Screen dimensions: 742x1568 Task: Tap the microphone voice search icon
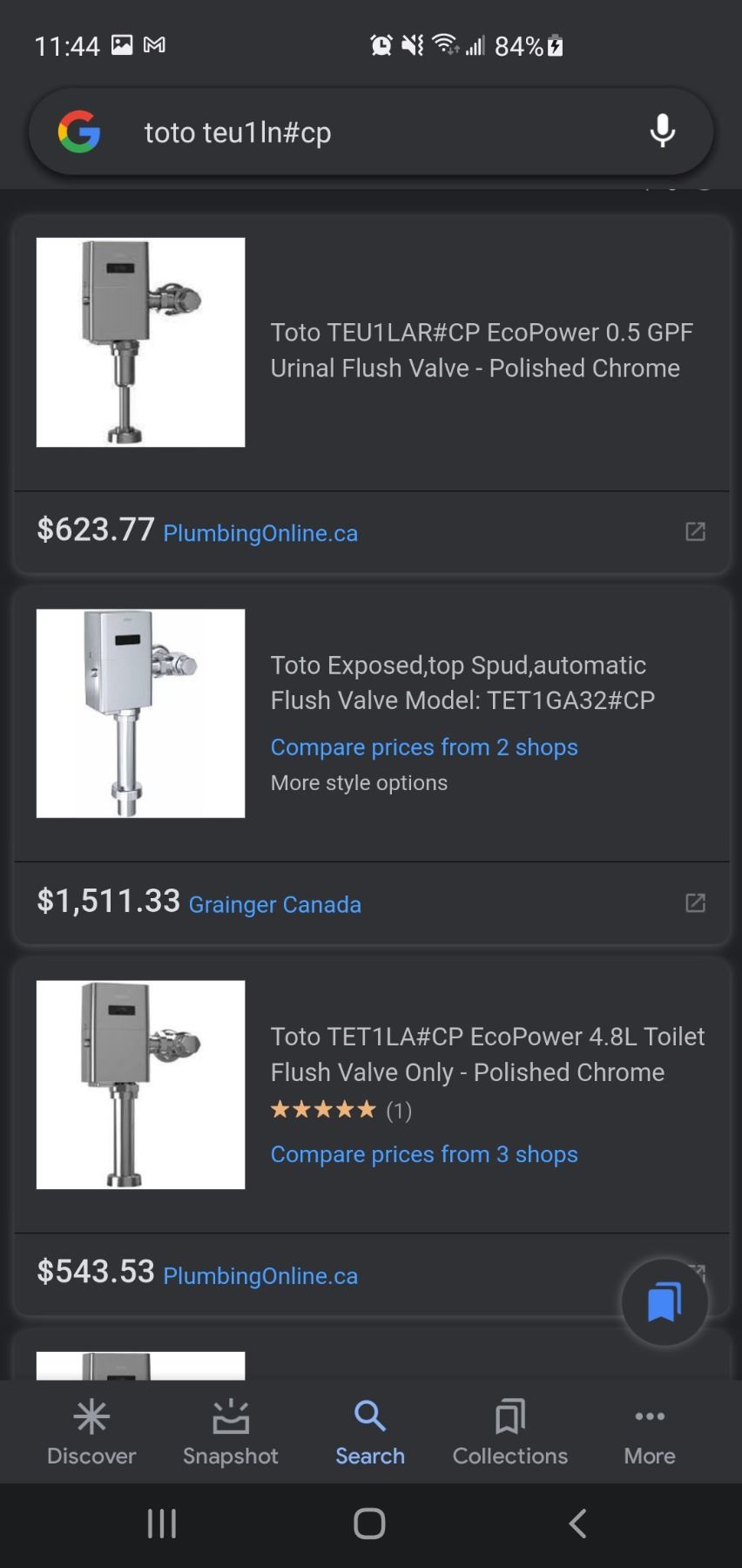click(x=663, y=132)
